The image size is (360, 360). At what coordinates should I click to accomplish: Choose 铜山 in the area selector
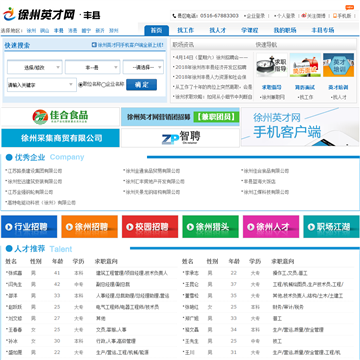click(45, 30)
